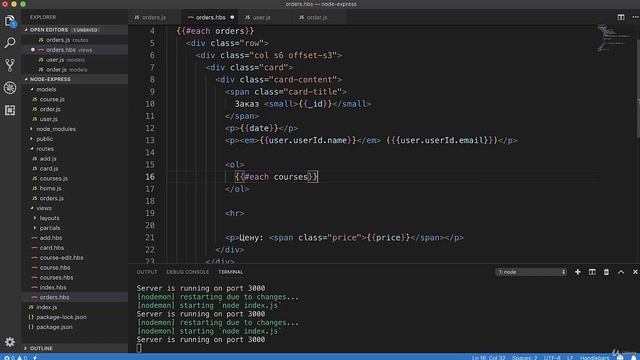Maximize panel with the up chevron
Image resolution: width=640 pixels, height=360 pixels.
pyautogui.click(x=621, y=272)
